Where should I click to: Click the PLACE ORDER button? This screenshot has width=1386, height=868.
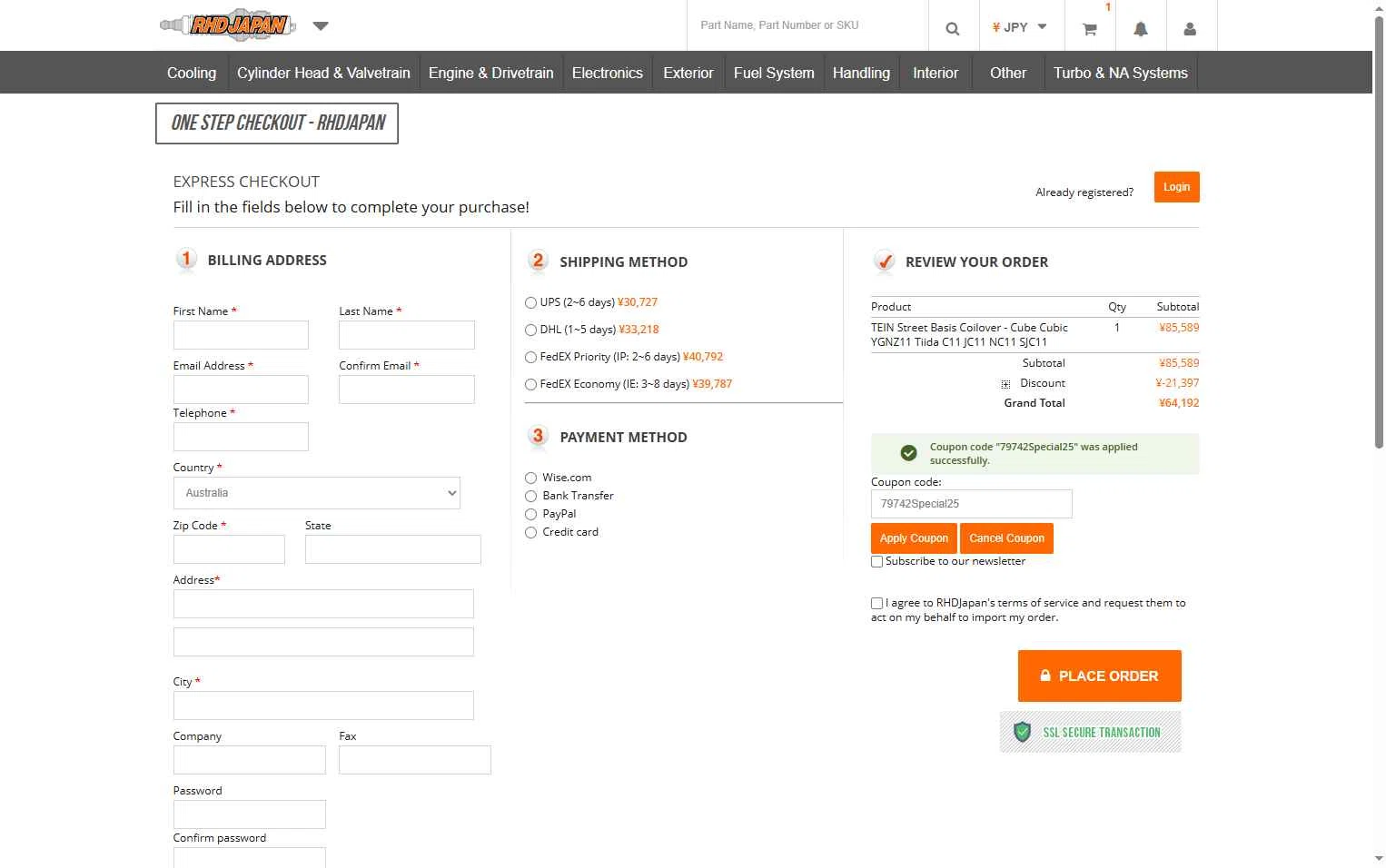click(x=1100, y=676)
